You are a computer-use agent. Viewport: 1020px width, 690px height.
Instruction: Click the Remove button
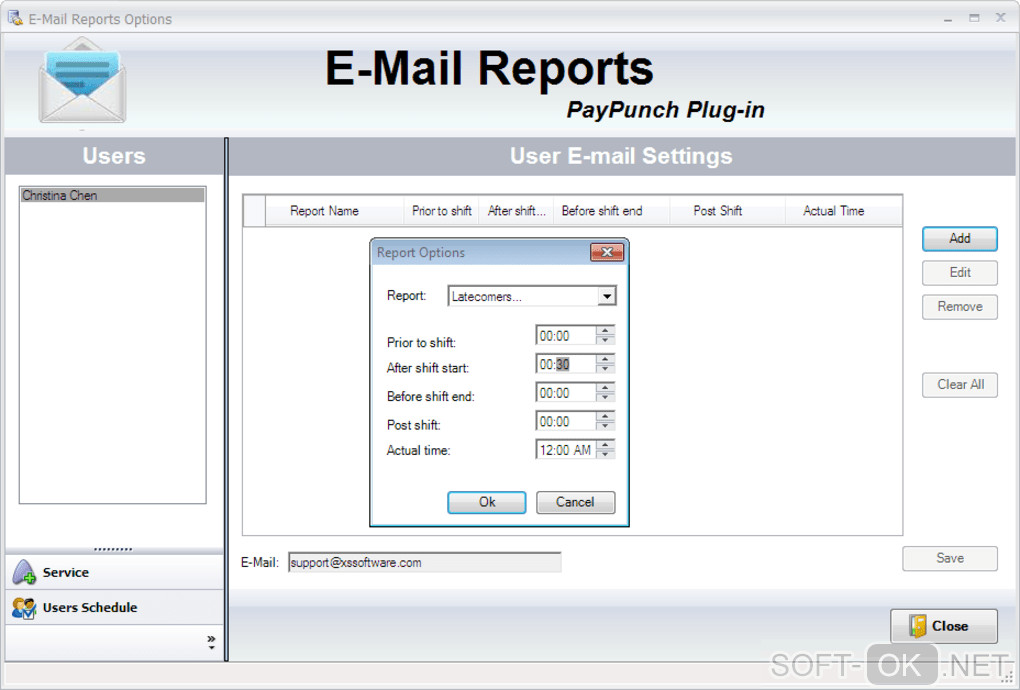point(960,306)
